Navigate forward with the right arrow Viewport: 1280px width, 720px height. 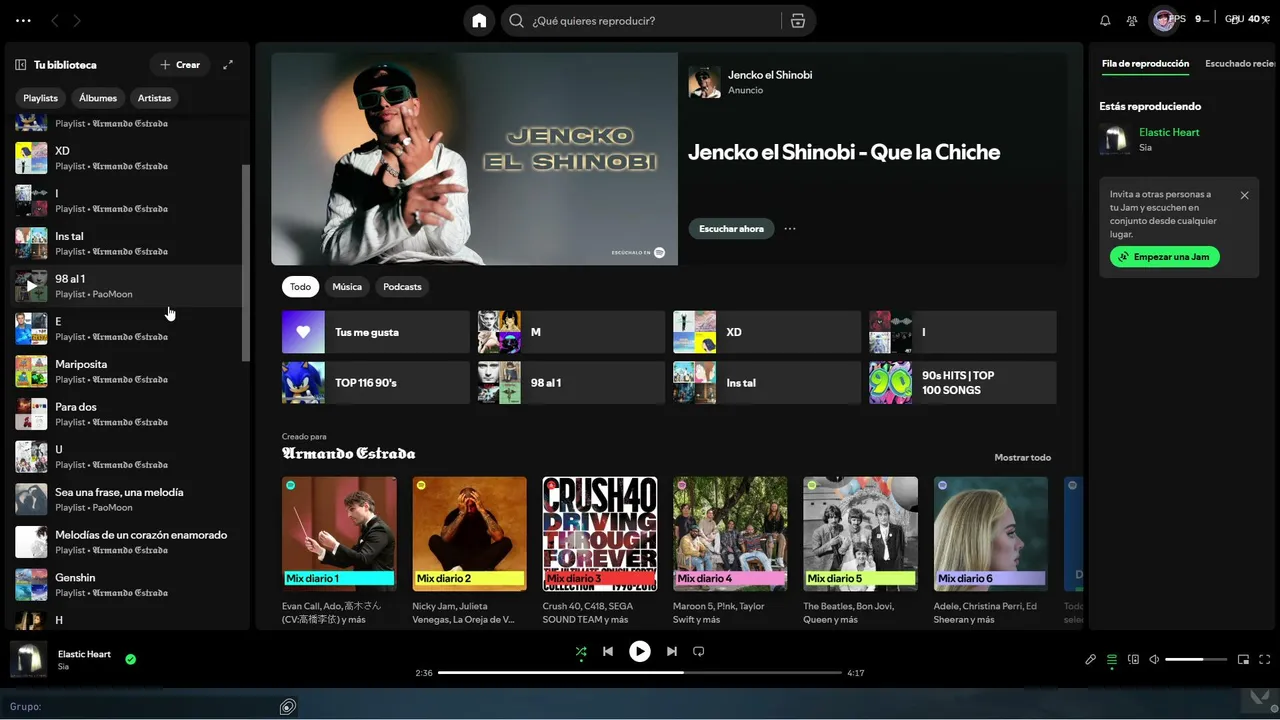[x=77, y=21]
